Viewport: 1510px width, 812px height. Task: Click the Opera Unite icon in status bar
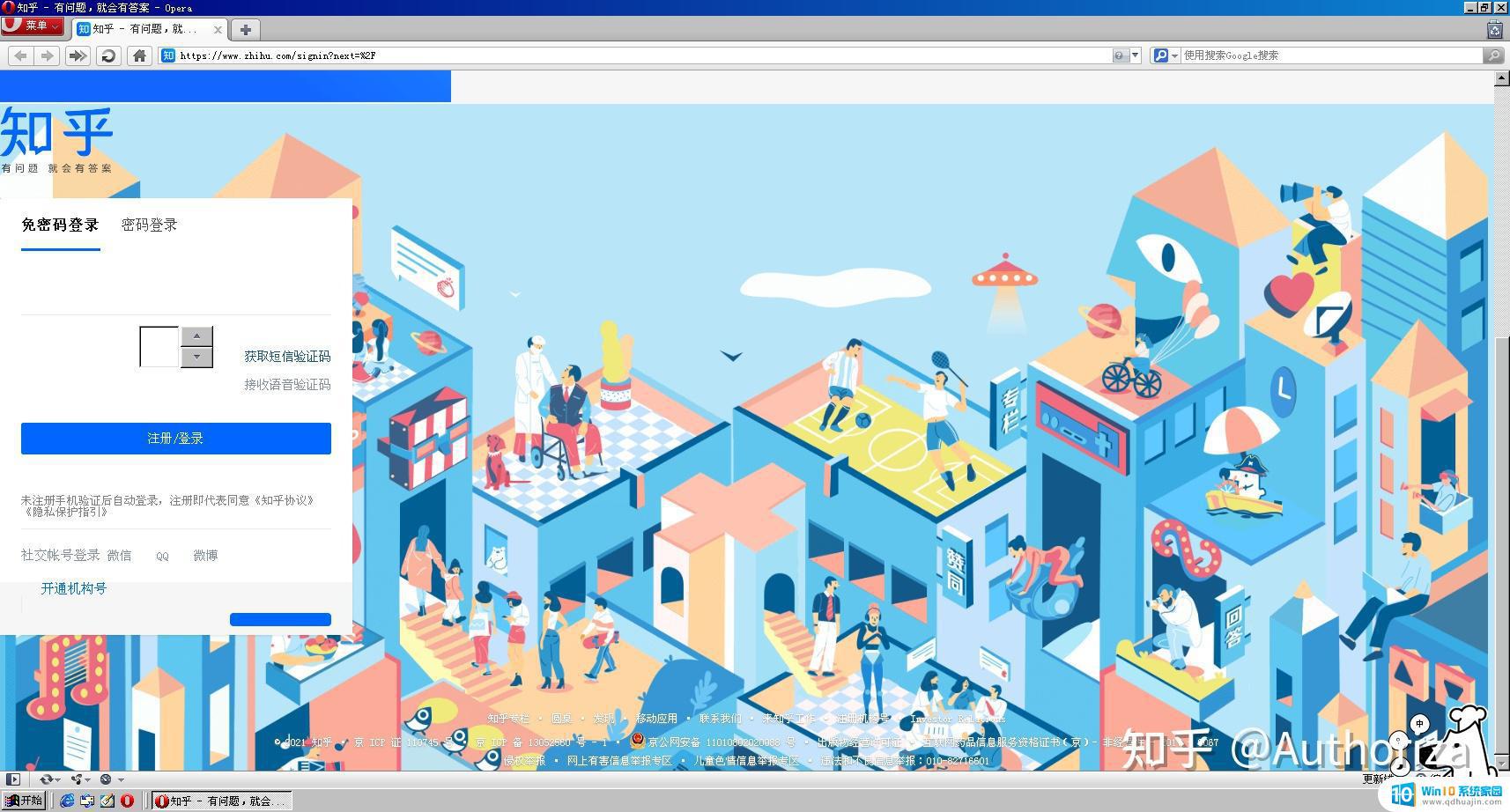[x=77, y=779]
